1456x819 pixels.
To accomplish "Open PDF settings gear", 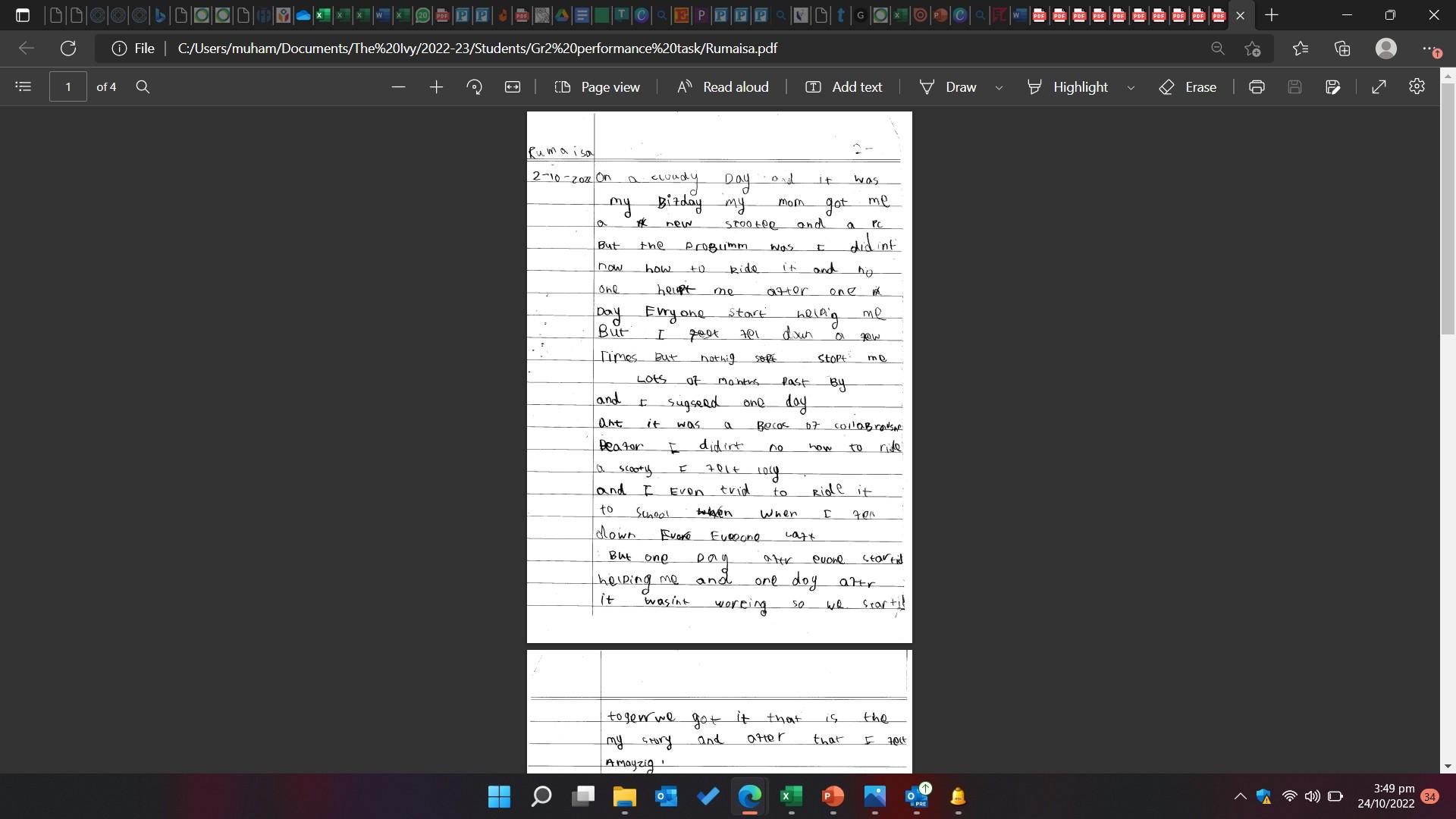I will [x=1417, y=86].
